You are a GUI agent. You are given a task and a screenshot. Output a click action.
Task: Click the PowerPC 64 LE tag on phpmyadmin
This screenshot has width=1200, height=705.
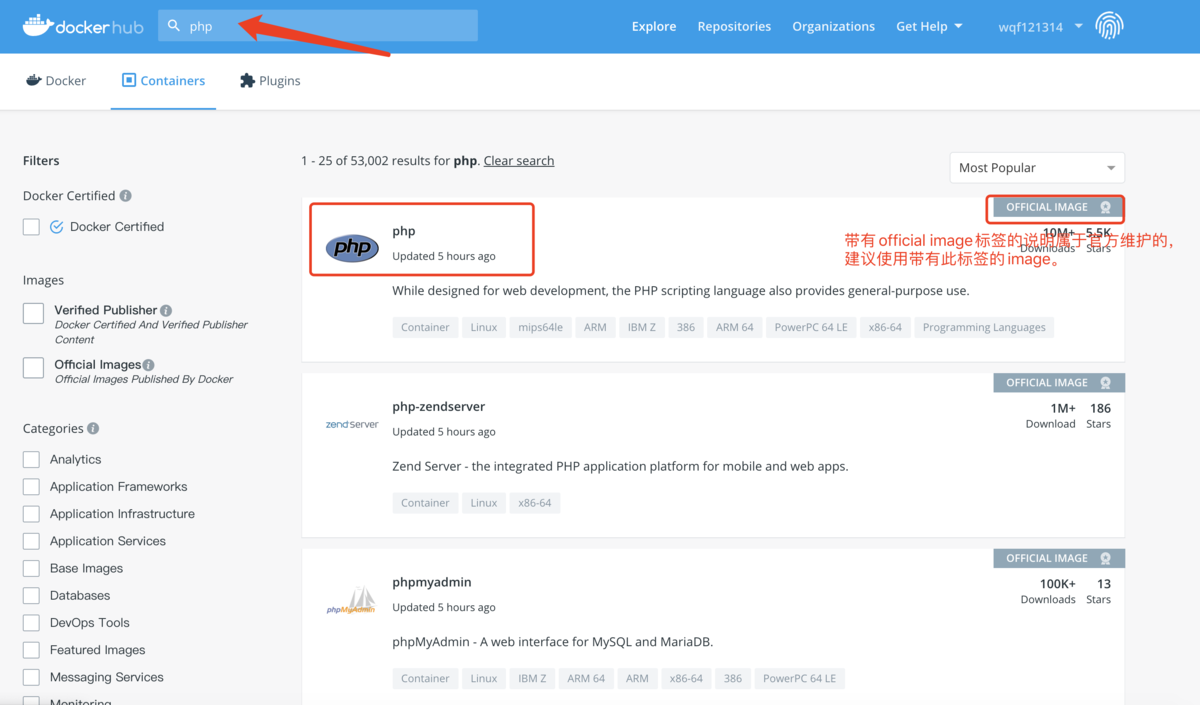(800, 678)
